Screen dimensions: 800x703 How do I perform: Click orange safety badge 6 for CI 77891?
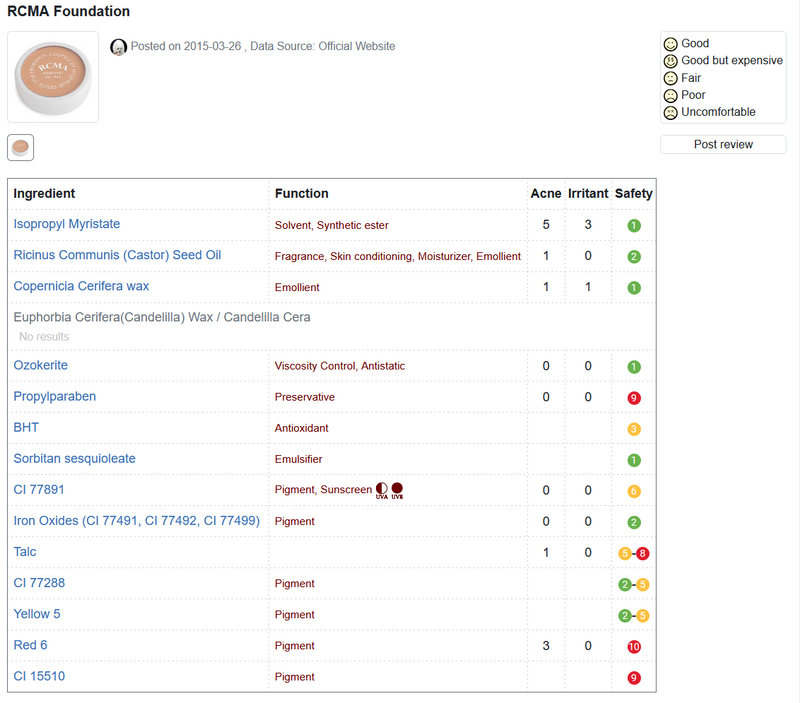click(634, 491)
